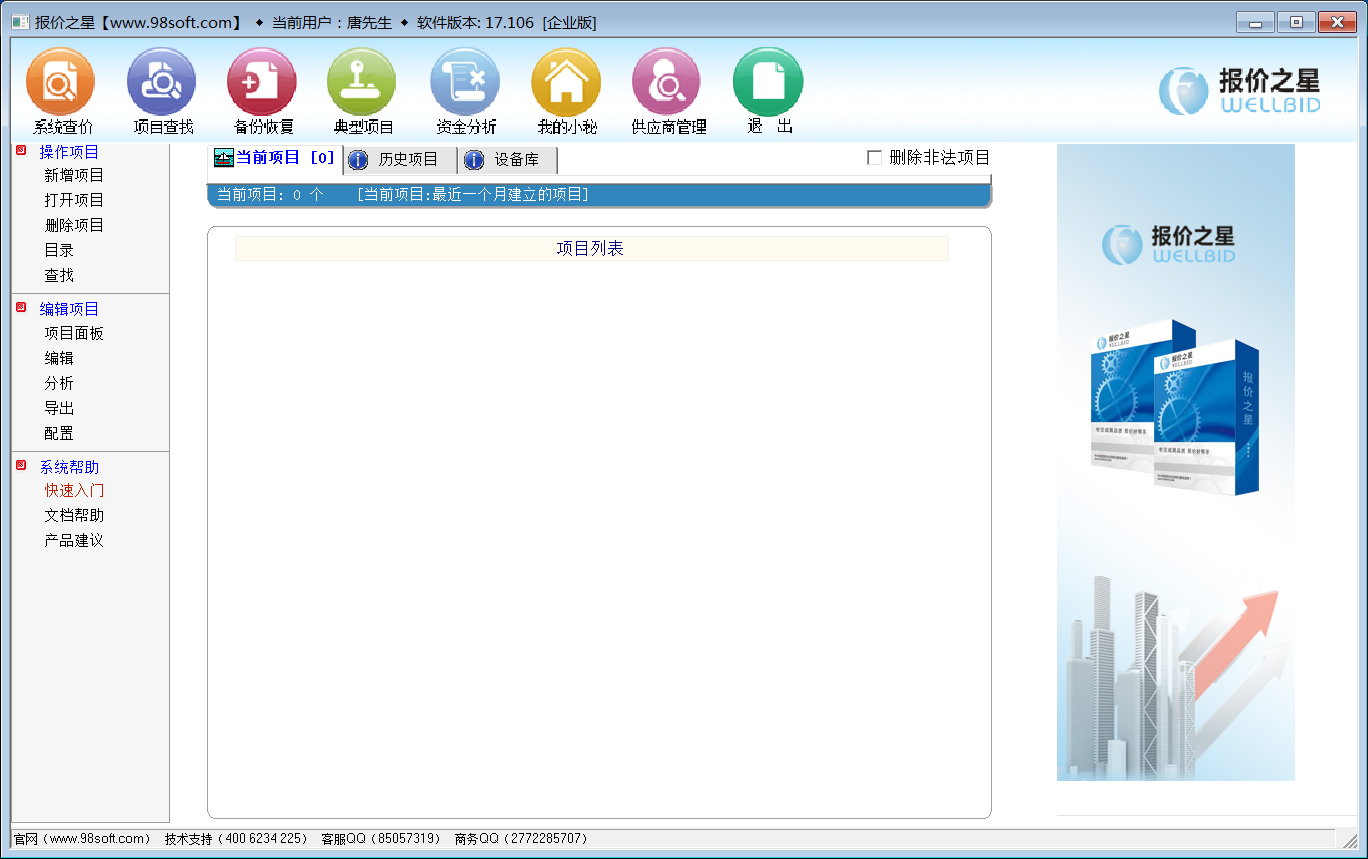Switch to the 当前项目 [0] tab
The height and width of the screenshot is (859, 1368).
tap(275, 158)
